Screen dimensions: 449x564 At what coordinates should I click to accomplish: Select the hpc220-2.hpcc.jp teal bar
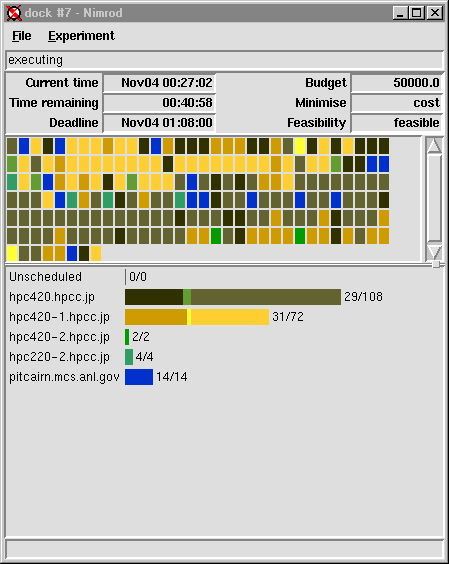[x=129, y=357]
